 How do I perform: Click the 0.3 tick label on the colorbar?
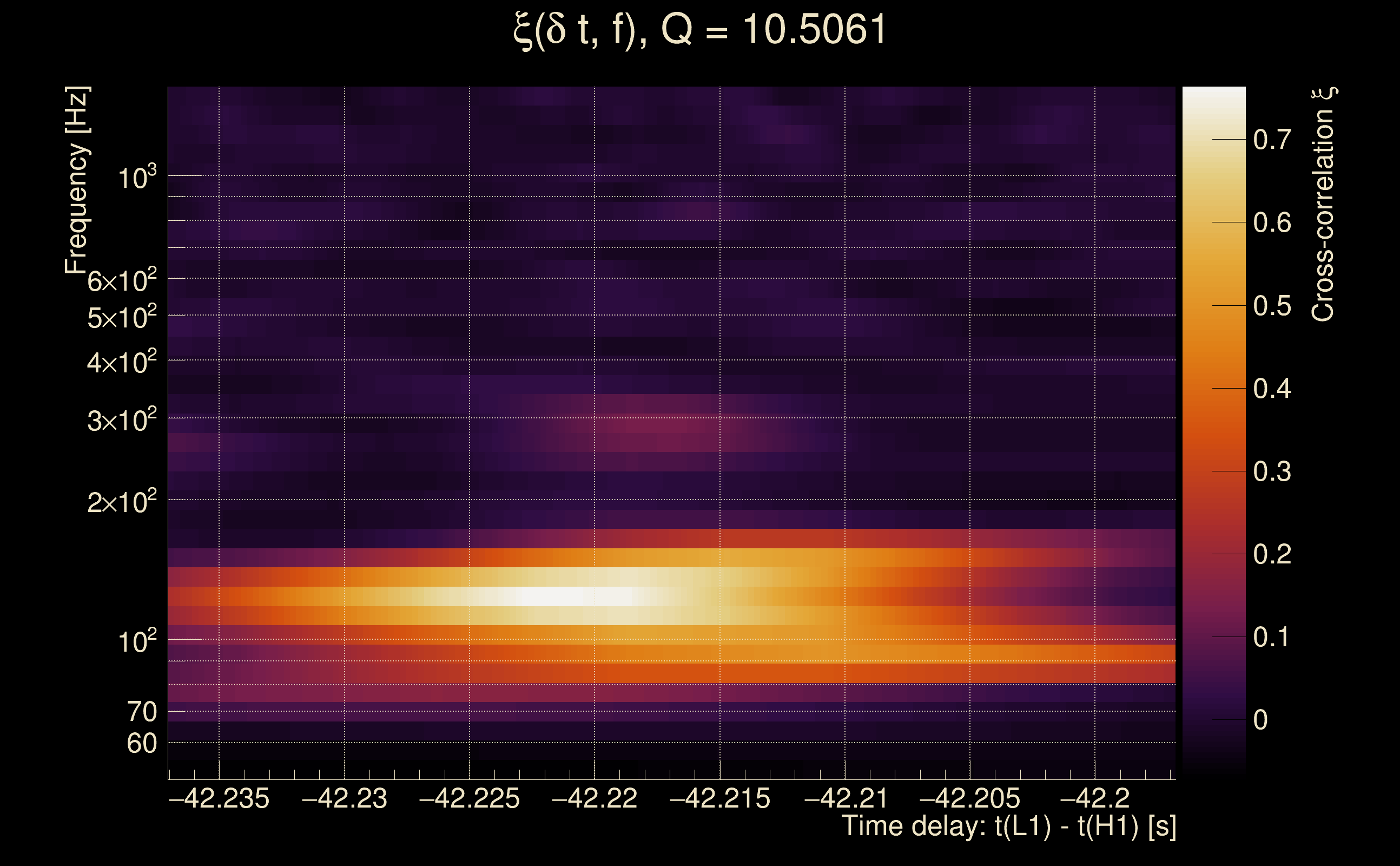[1272, 472]
